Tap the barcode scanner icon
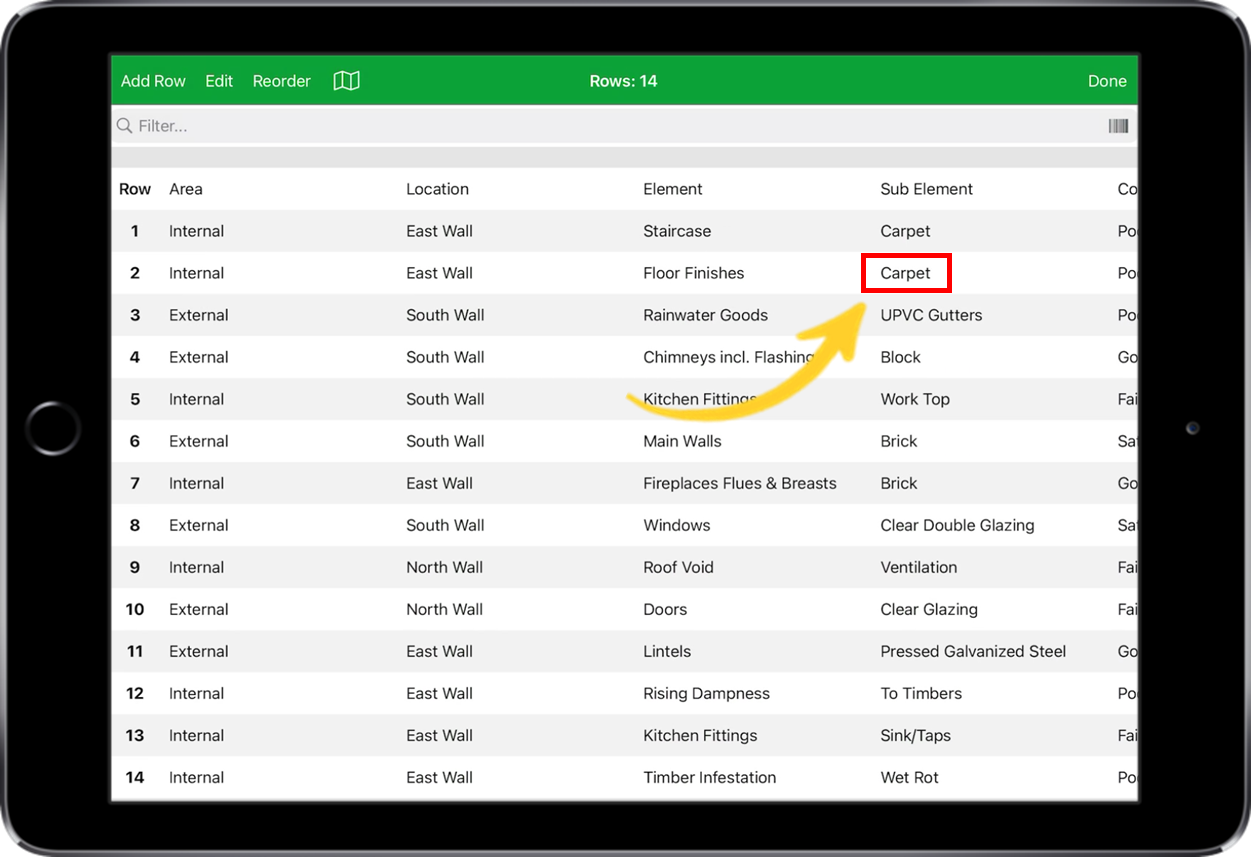 coord(1118,125)
